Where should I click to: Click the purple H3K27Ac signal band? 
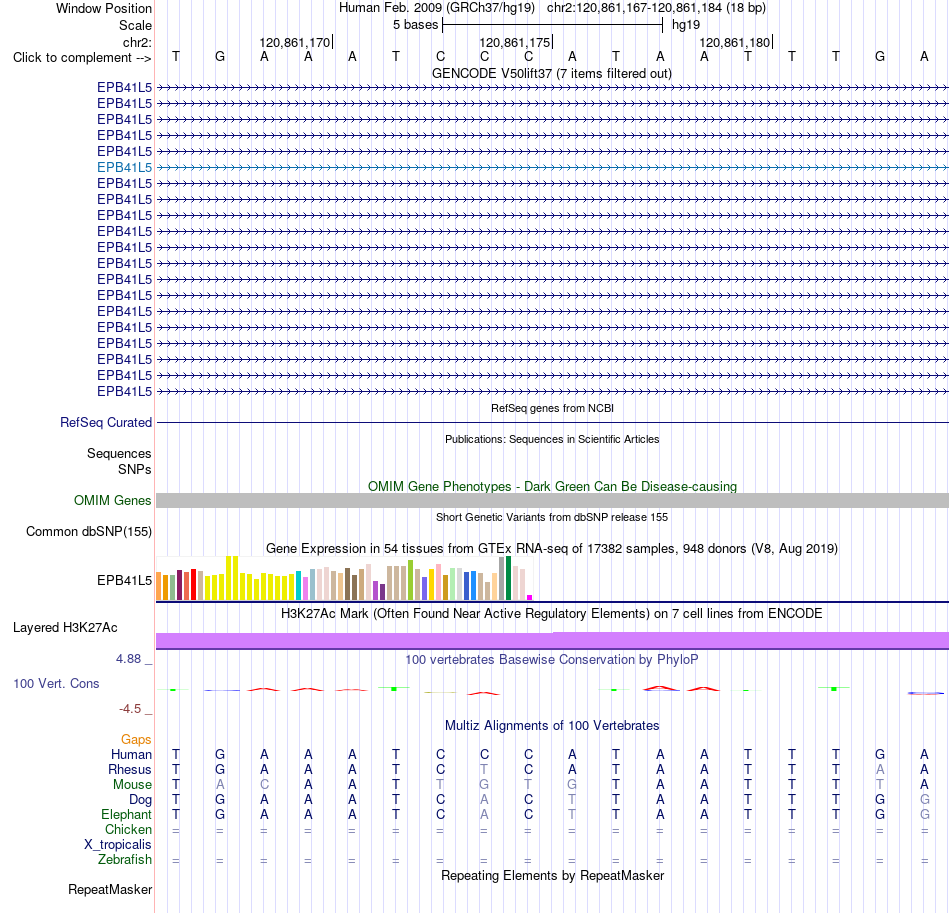coord(552,641)
